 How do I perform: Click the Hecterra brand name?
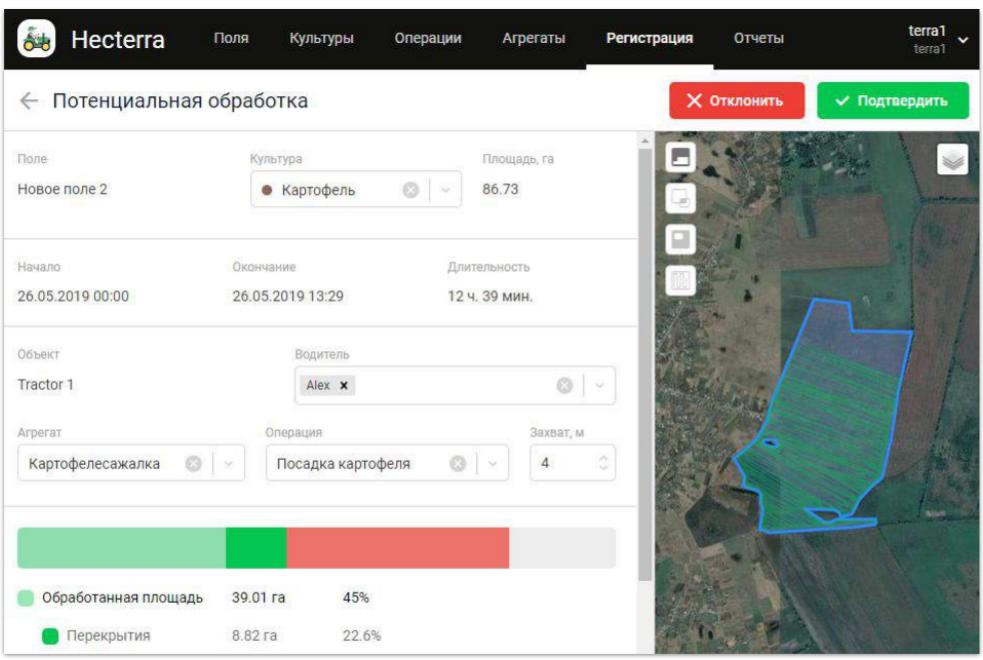[x=118, y=39]
